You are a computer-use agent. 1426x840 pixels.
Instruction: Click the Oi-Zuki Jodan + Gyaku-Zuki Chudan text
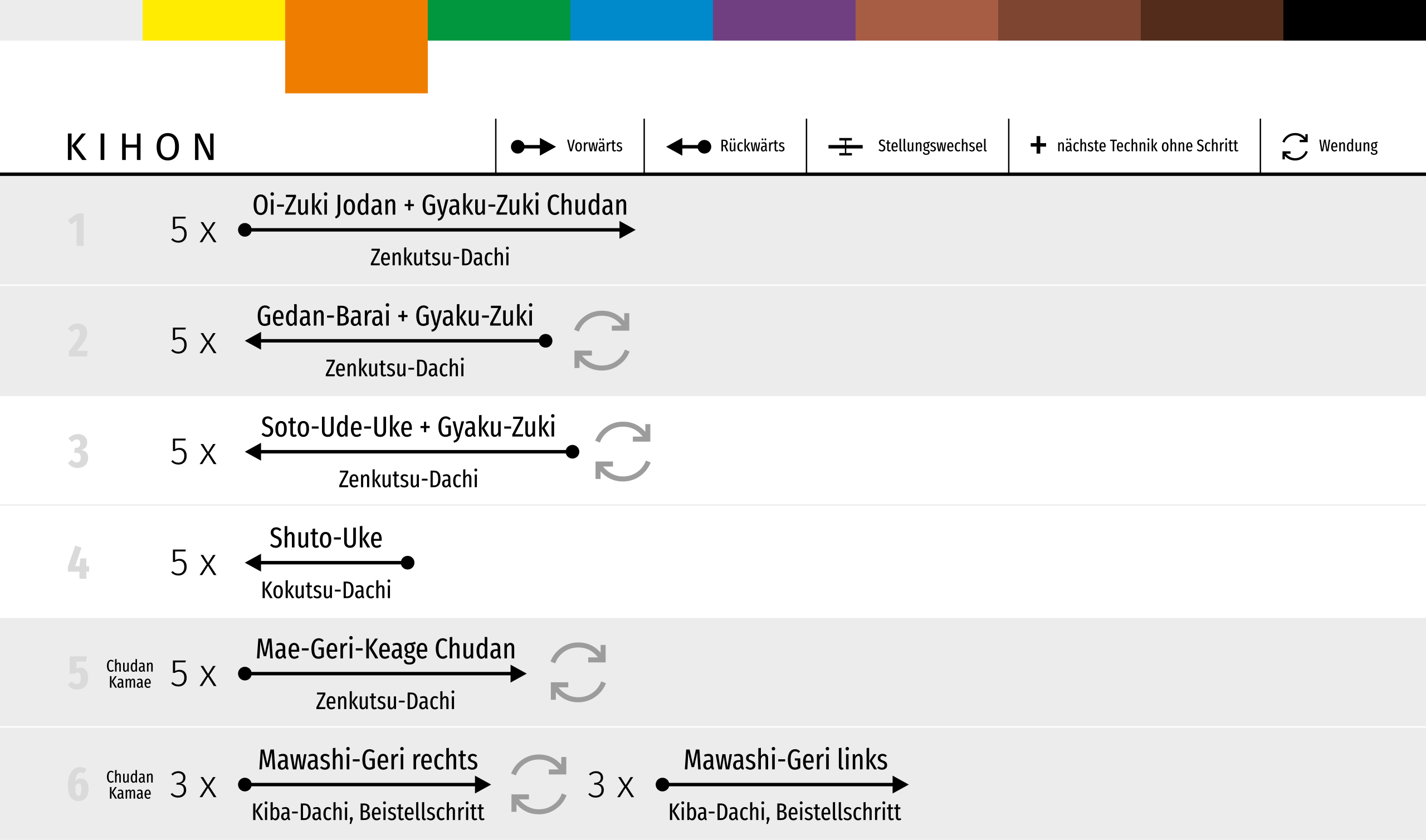tap(439, 205)
